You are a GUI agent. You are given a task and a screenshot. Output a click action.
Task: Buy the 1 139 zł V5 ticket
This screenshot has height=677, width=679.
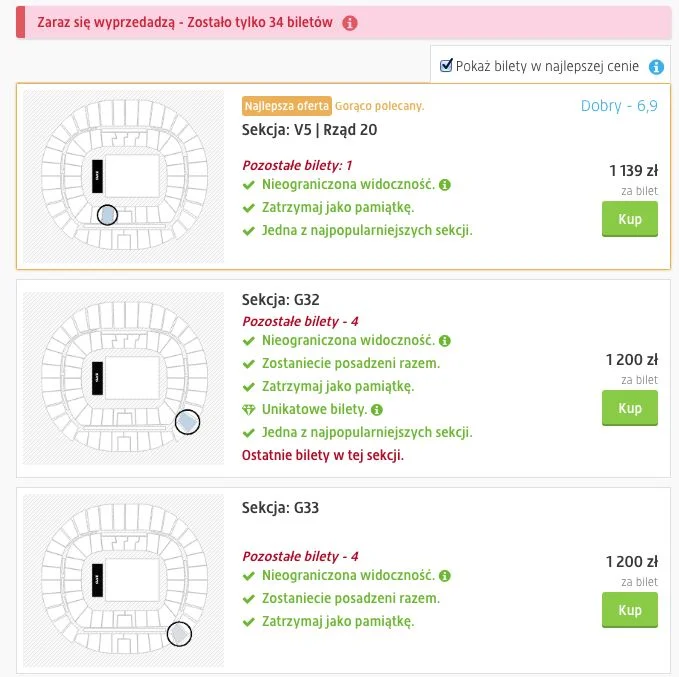pos(630,219)
